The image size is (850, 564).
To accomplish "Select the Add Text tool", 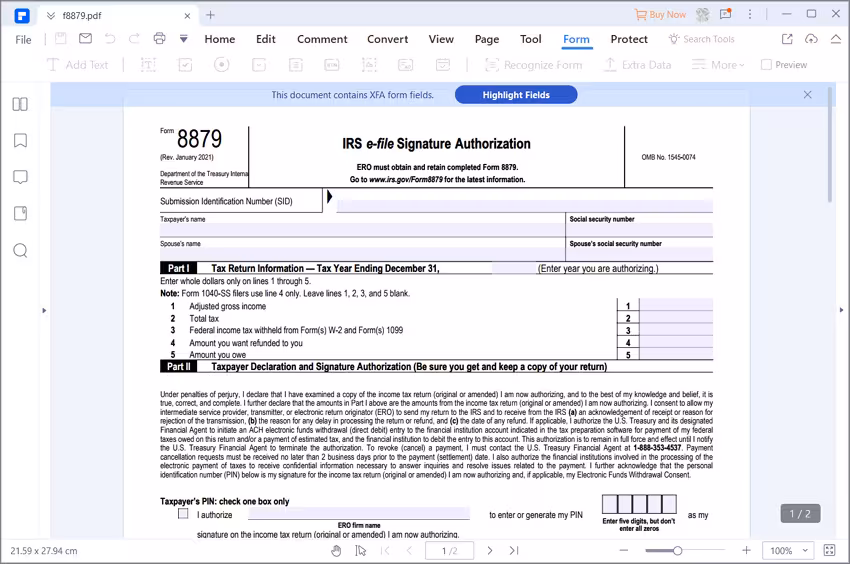I will point(78,65).
